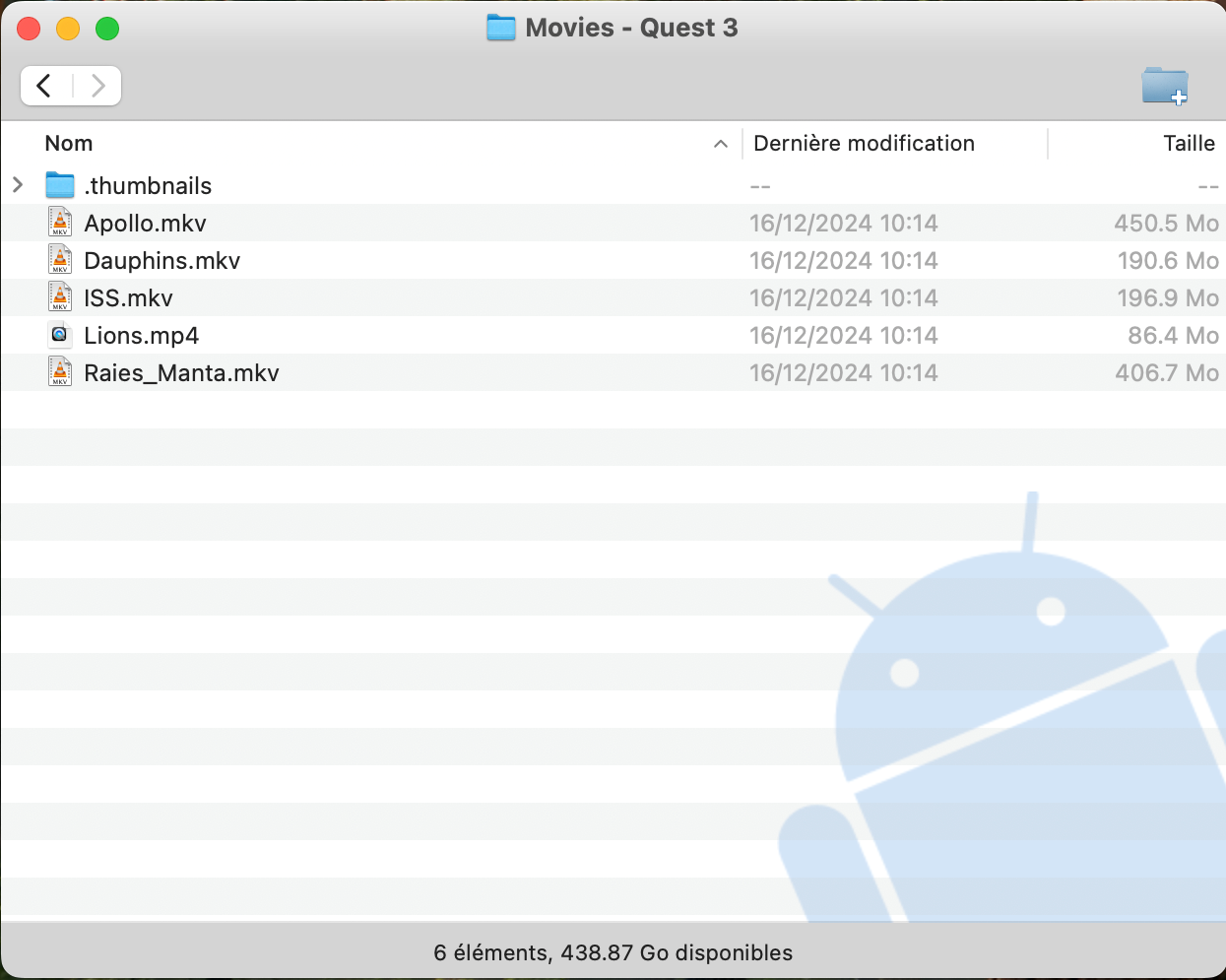Select the ISS.mkv row by its date
The image size is (1226, 980).
pyautogui.click(x=843, y=298)
